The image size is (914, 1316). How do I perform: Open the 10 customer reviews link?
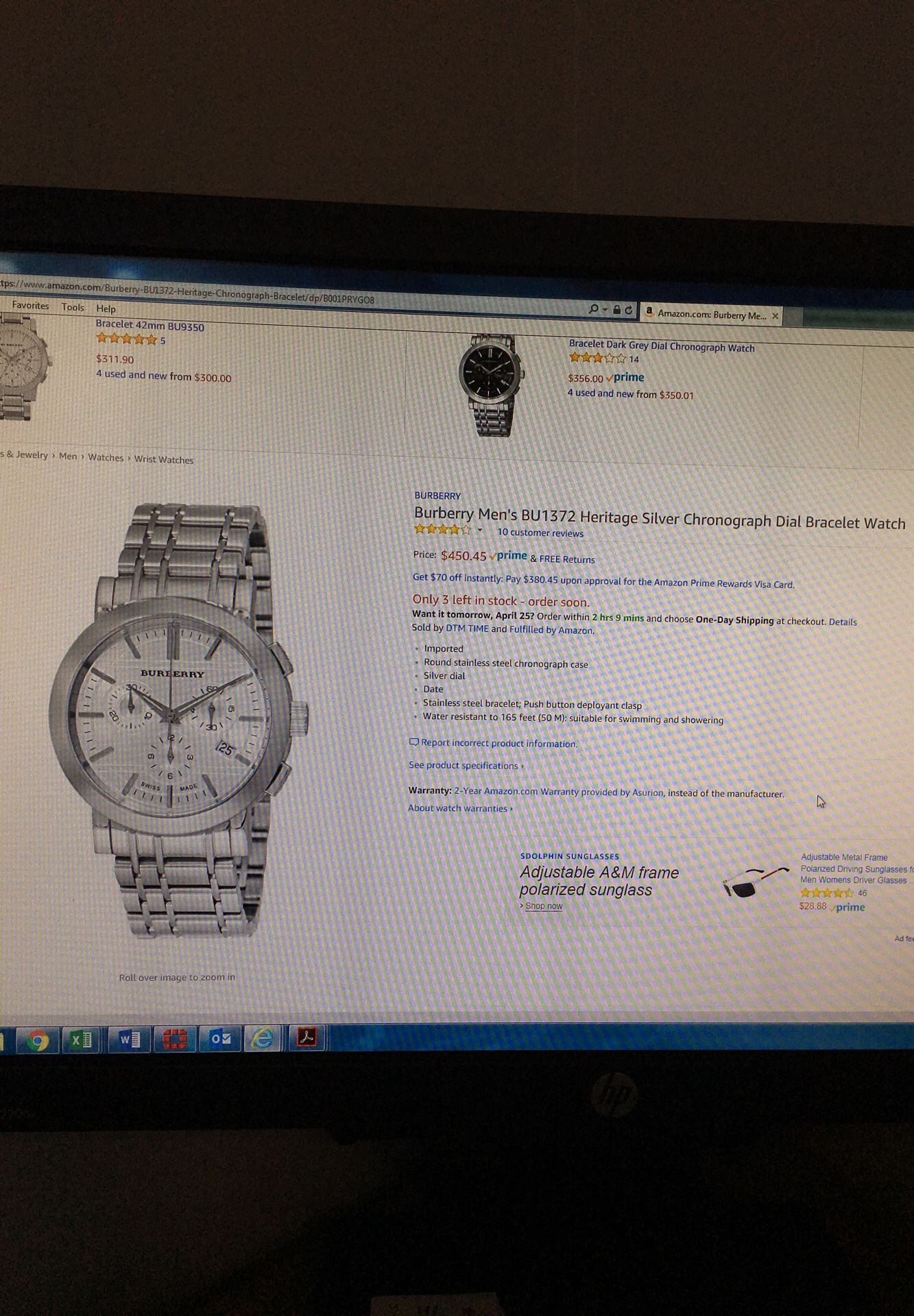coord(540,533)
